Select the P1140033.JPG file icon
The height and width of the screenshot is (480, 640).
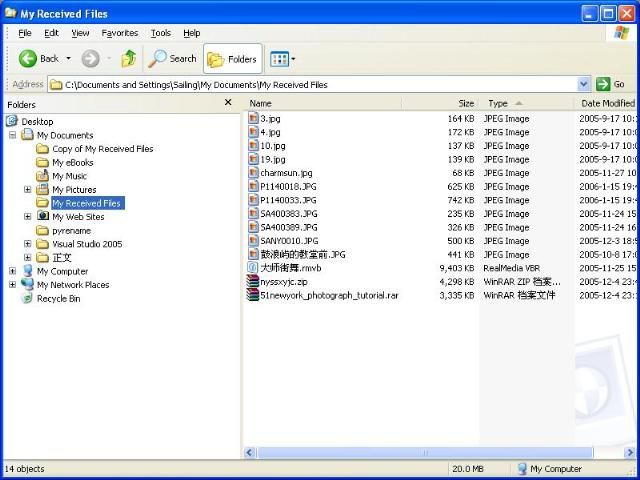(253, 200)
